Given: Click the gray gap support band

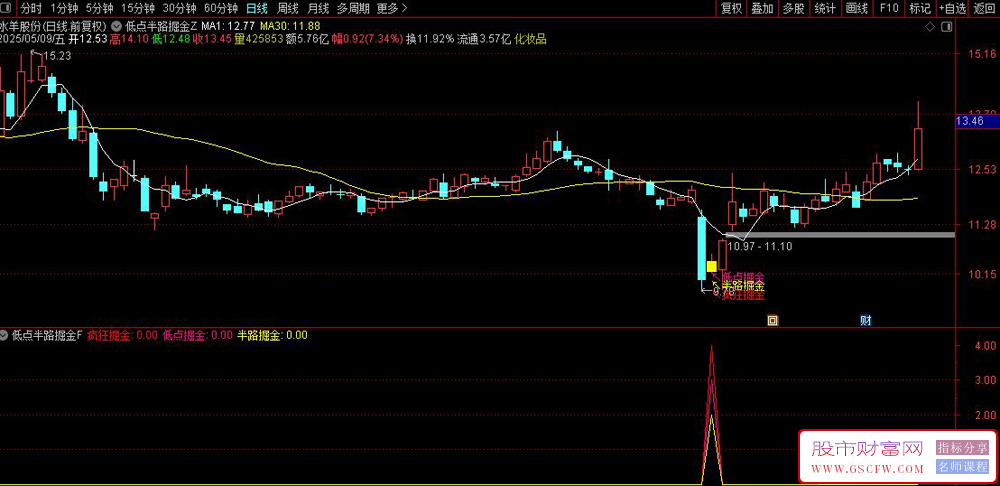Looking at the screenshot, I should 840,235.
